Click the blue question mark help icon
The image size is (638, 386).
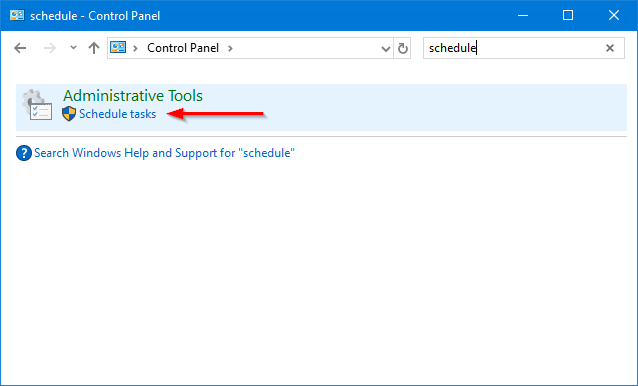pyautogui.click(x=24, y=153)
